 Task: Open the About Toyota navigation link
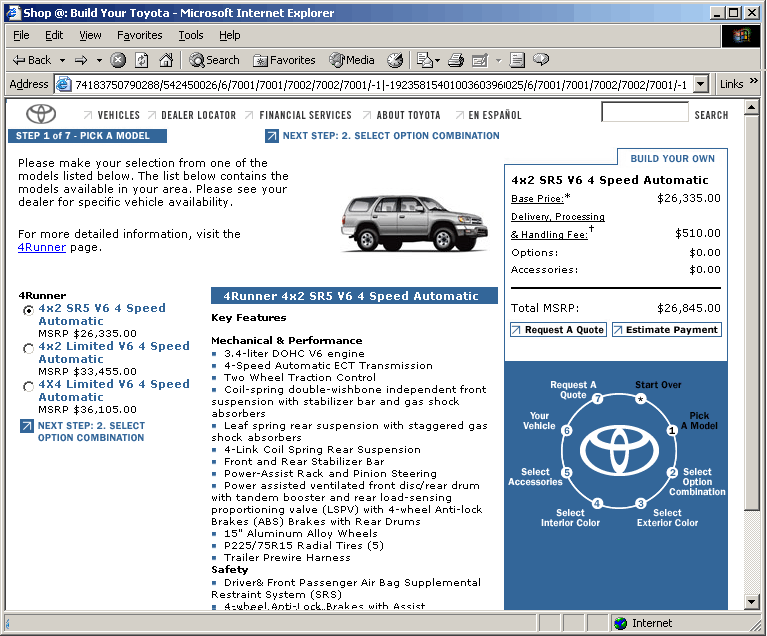point(408,115)
